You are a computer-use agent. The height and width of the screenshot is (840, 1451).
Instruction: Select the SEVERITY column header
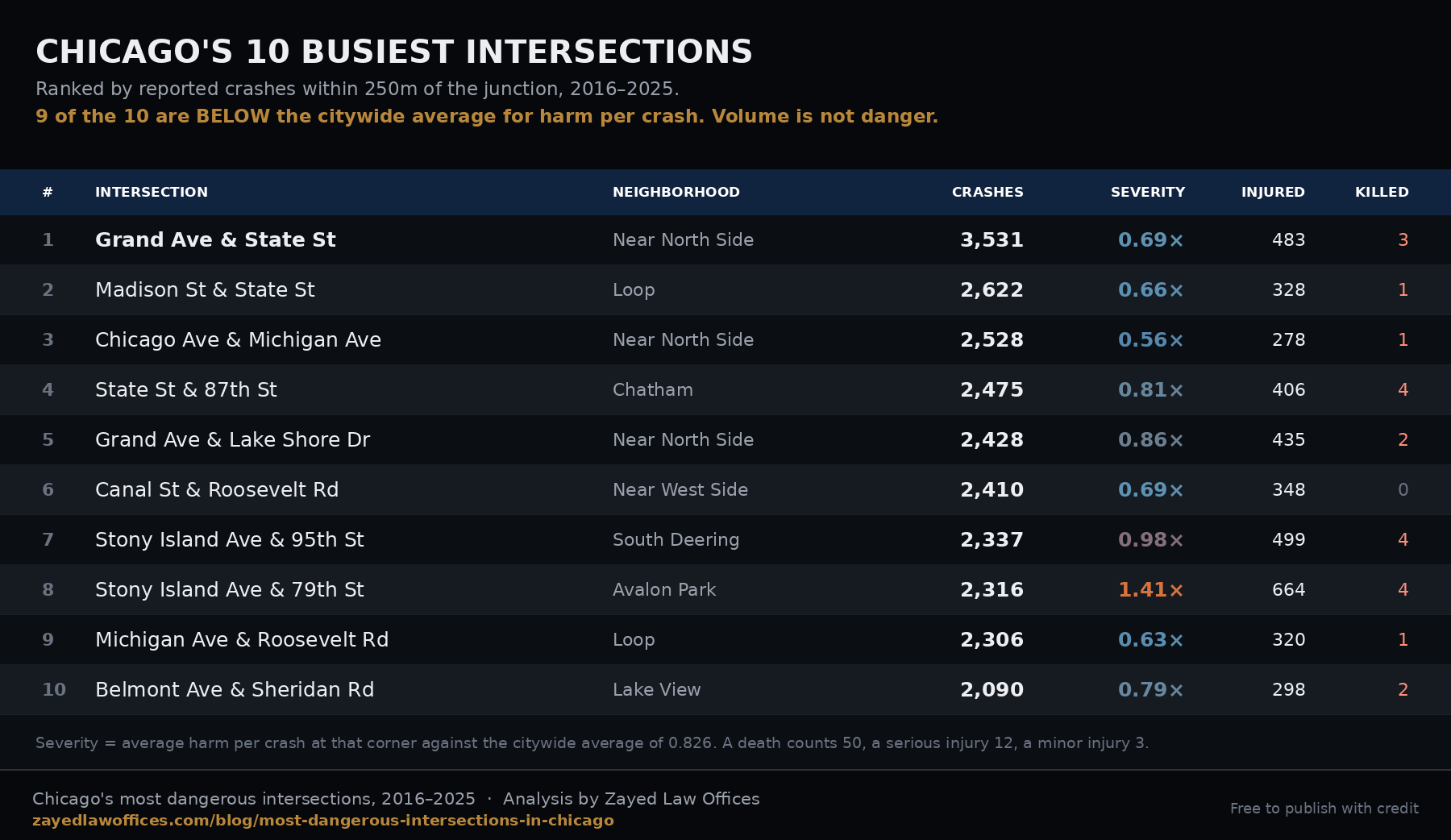click(1148, 192)
